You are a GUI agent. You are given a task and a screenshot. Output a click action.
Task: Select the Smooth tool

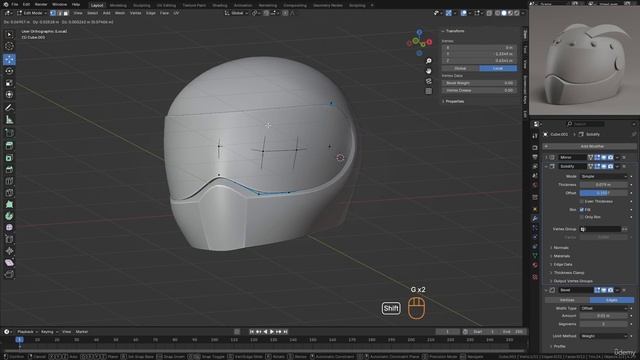tap(9, 228)
